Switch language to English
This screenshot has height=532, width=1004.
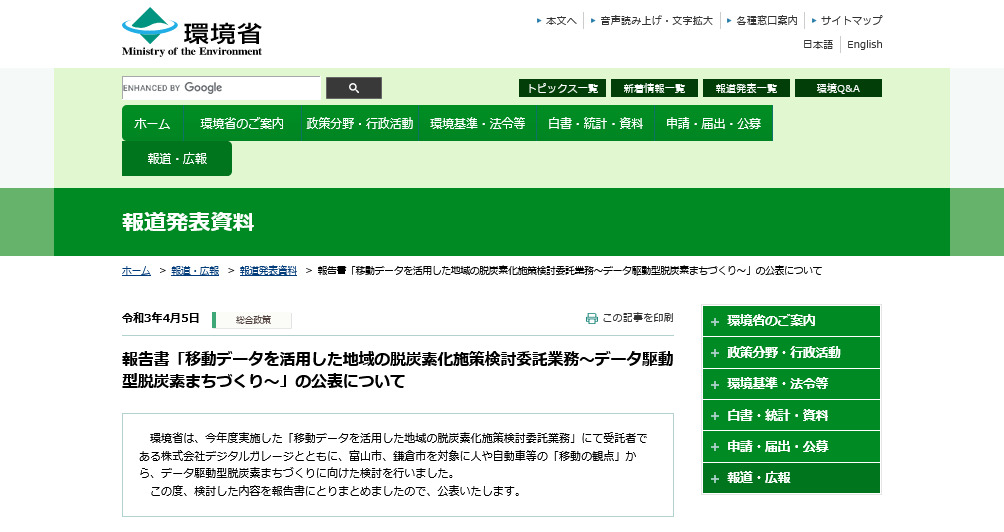pyautogui.click(x=864, y=44)
